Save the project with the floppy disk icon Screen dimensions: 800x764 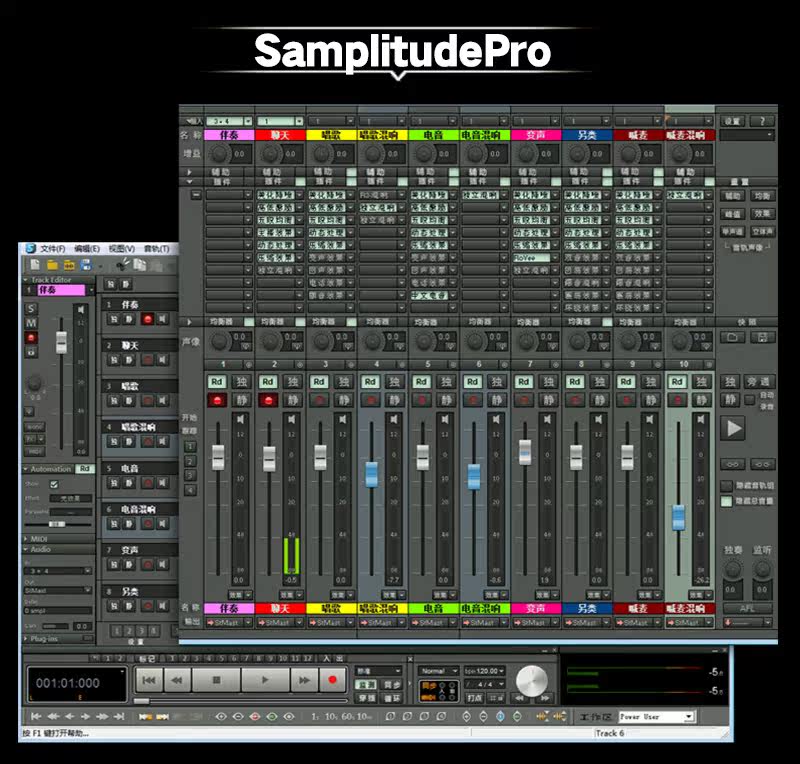(x=86, y=264)
